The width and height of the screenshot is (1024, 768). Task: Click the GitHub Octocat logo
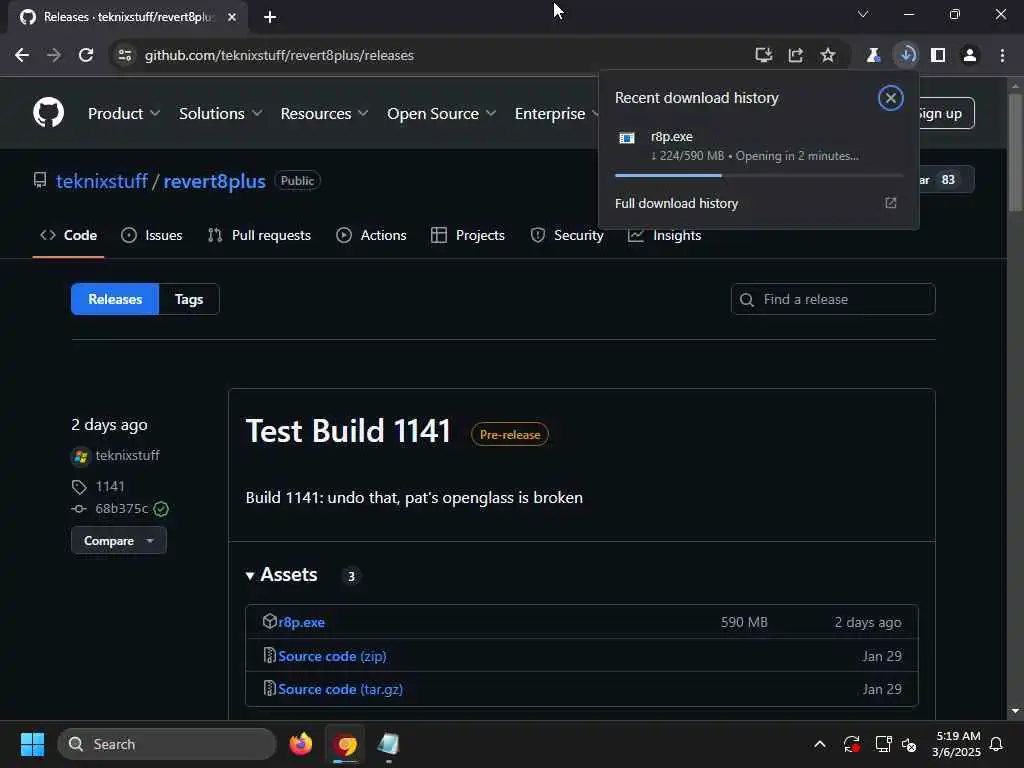coord(48,112)
